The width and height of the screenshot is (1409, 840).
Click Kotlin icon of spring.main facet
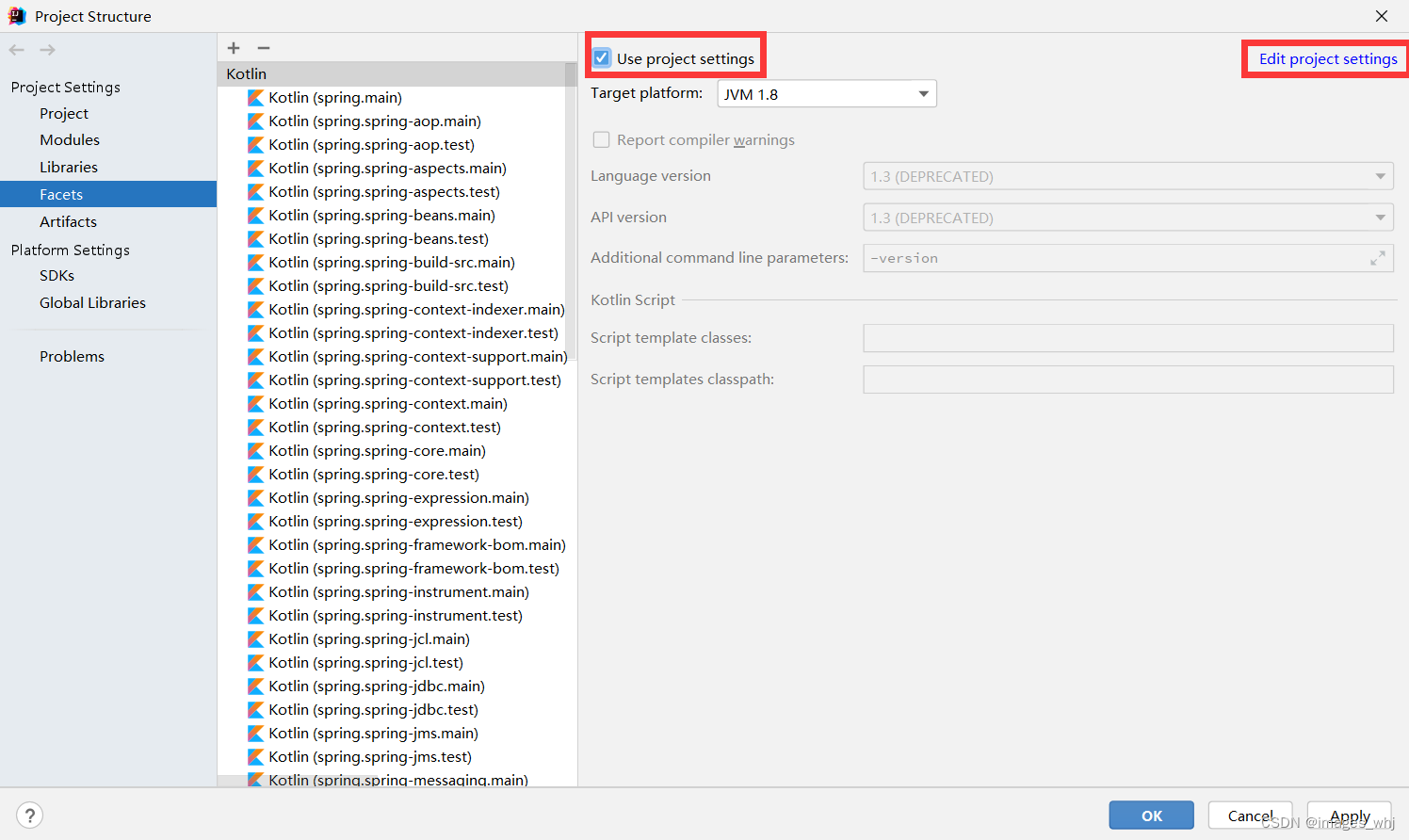pos(255,98)
